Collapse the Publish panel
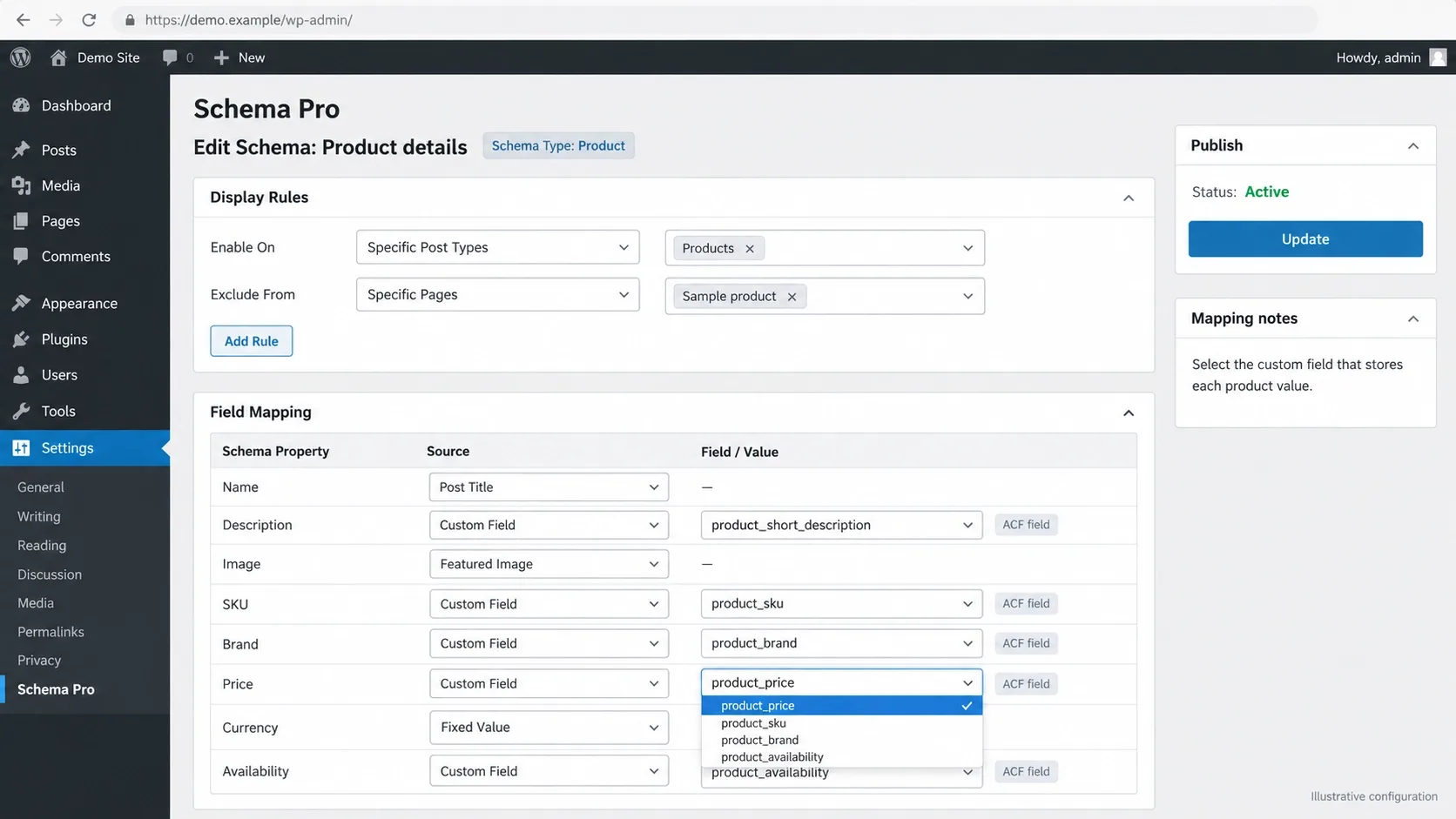 (x=1412, y=145)
